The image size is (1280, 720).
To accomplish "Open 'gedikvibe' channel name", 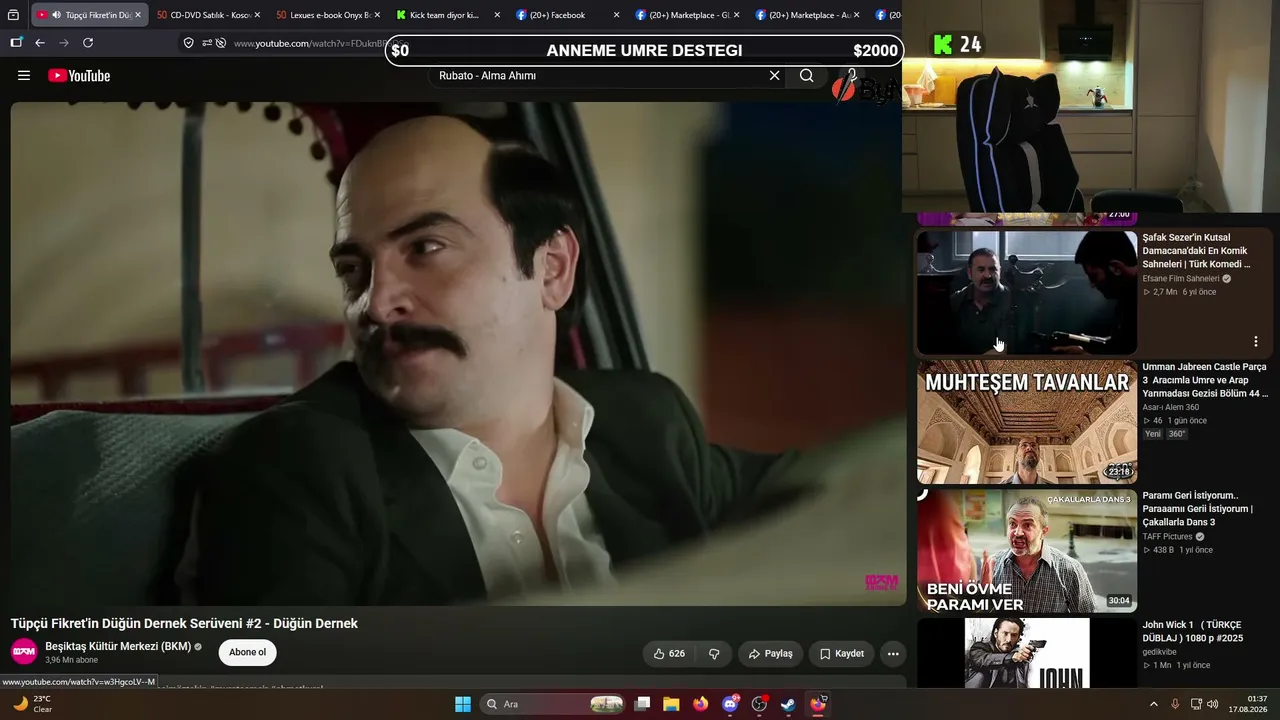I will 1162,652.
